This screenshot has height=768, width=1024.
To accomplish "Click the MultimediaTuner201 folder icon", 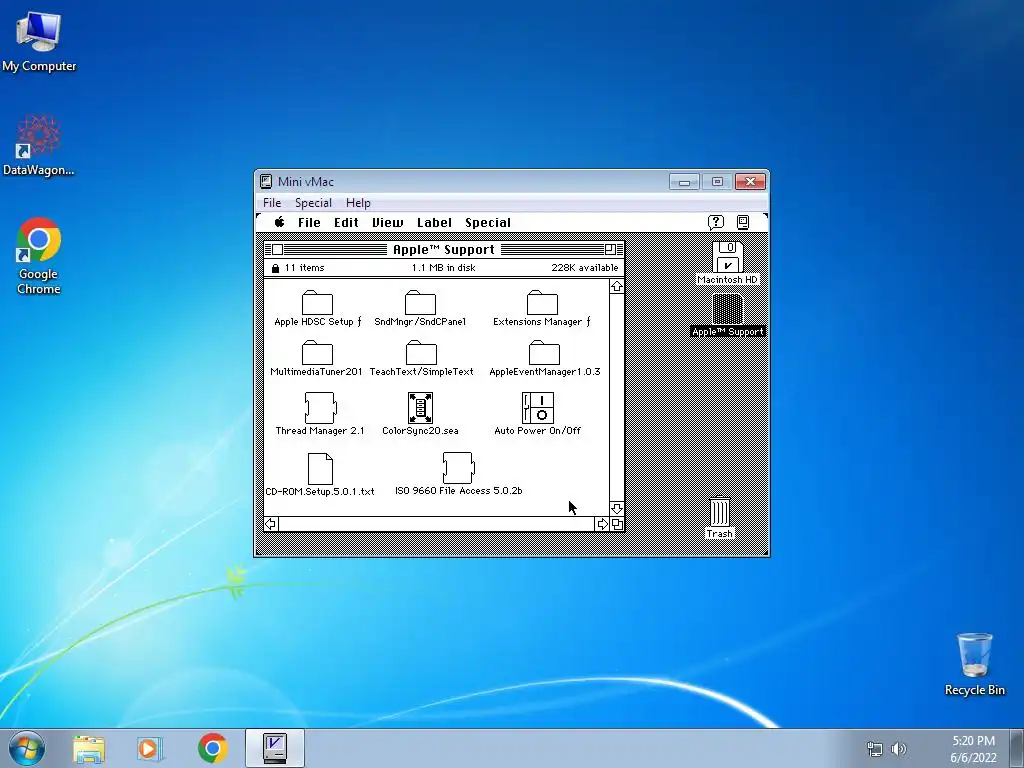I will [317, 353].
